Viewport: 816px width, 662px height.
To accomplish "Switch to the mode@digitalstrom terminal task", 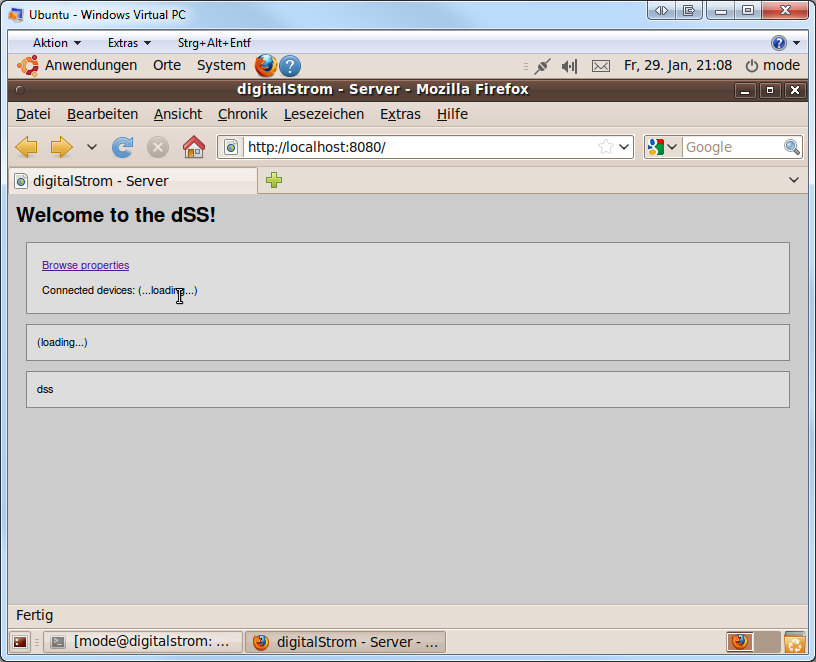I will (x=143, y=642).
